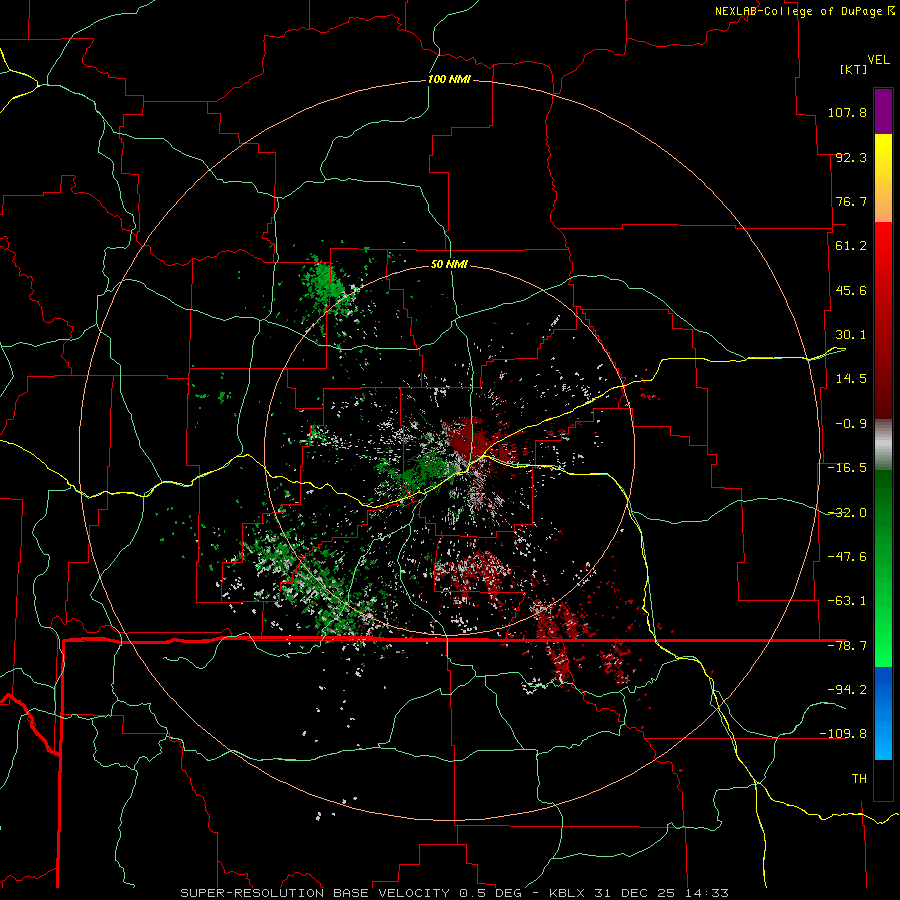Click the VEL label above the scale

point(878,60)
